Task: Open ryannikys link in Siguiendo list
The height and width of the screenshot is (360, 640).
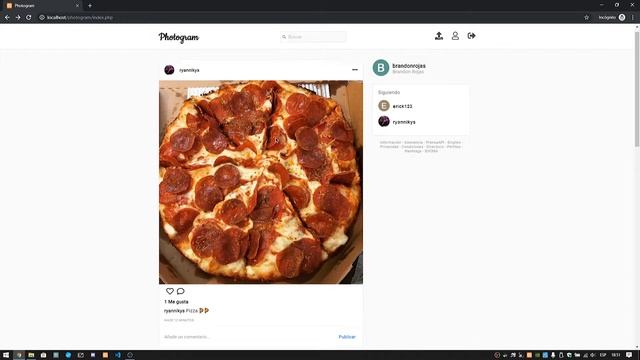Action: tap(404, 122)
